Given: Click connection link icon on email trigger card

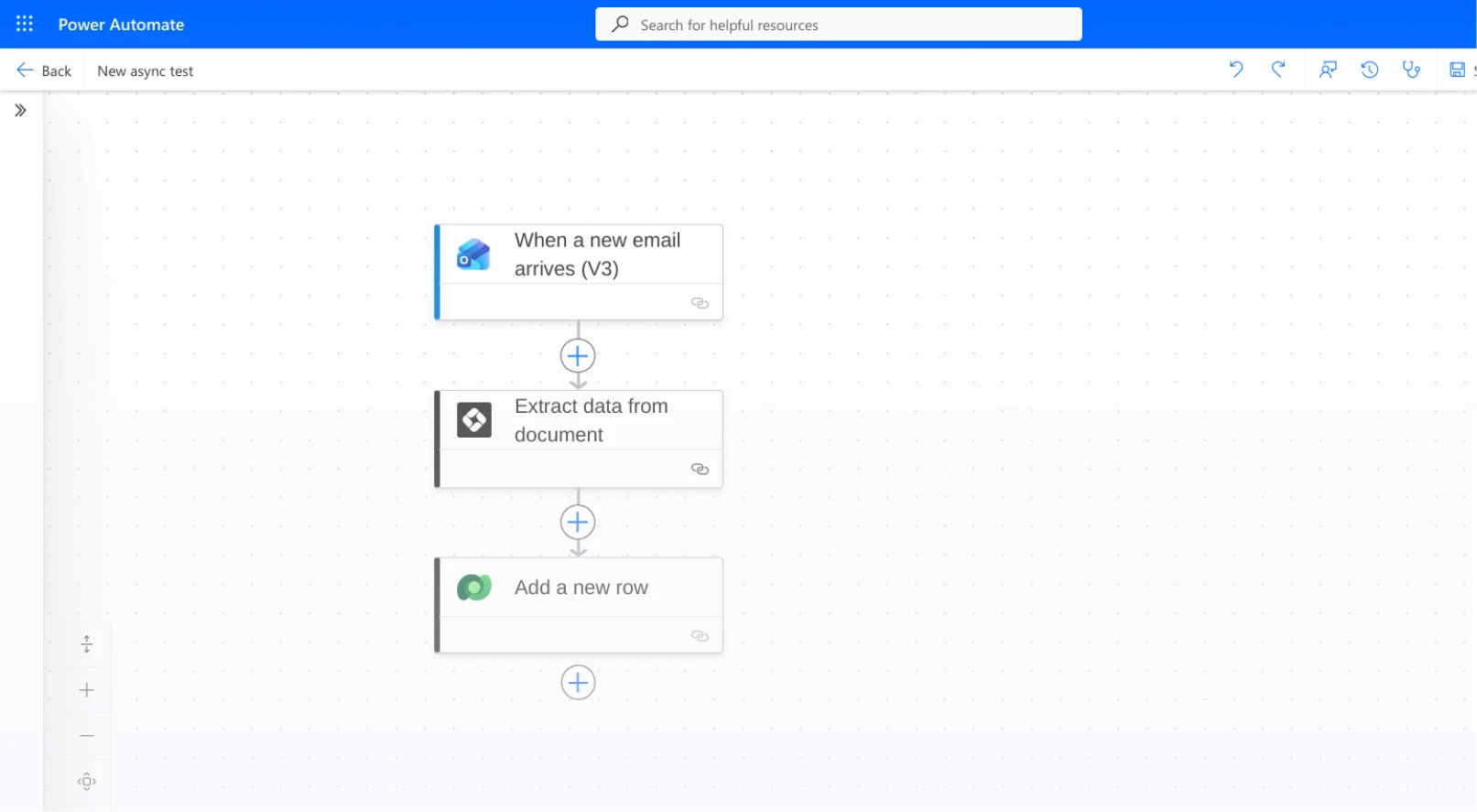Looking at the screenshot, I should (x=700, y=303).
